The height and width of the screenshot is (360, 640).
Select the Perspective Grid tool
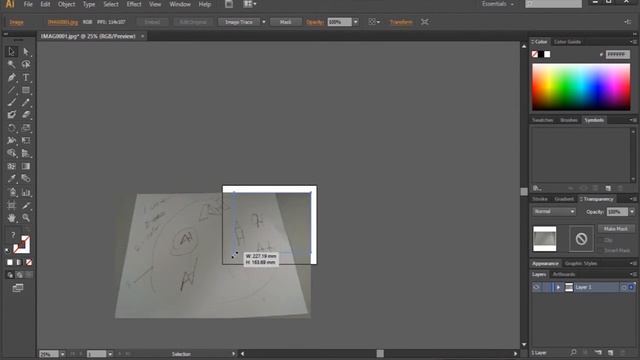click(26, 153)
